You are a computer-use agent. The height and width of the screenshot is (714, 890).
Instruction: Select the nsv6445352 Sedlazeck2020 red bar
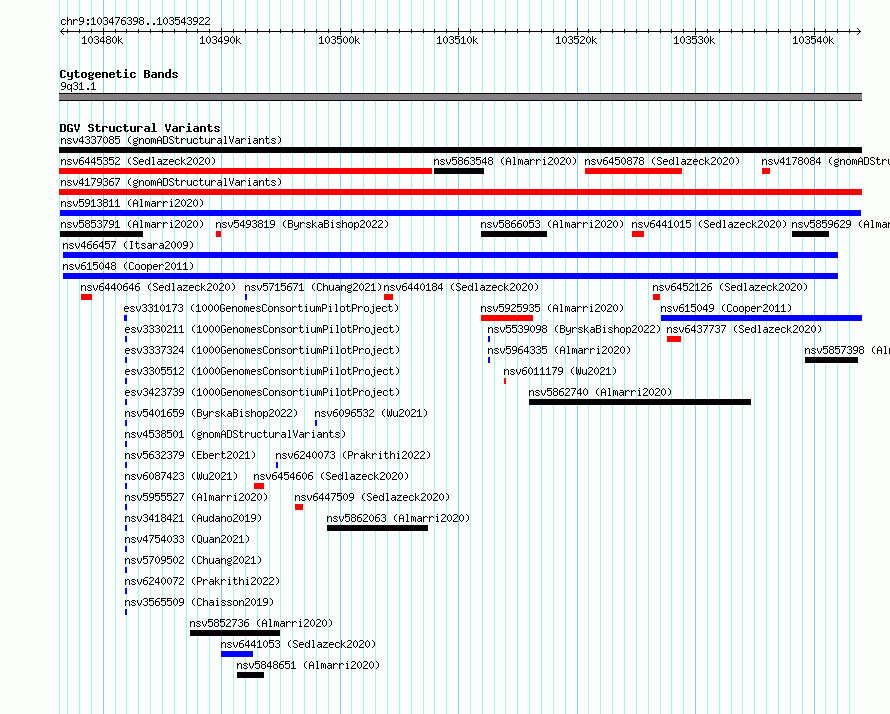pyautogui.click(x=246, y=171)
